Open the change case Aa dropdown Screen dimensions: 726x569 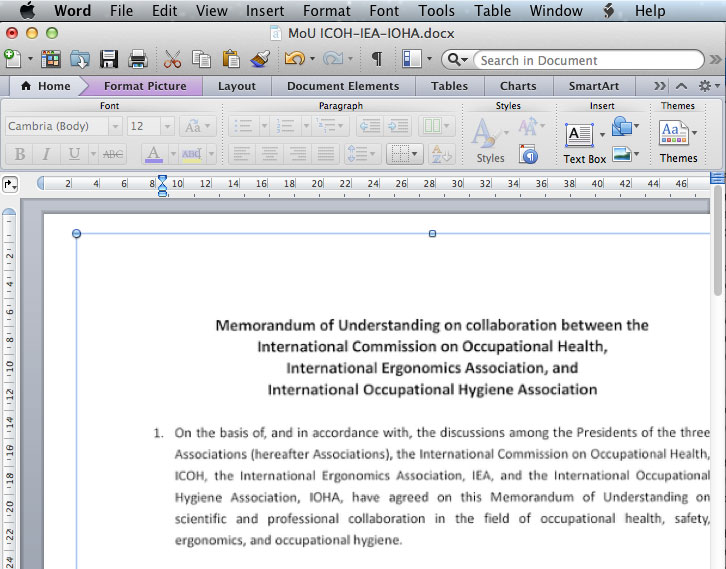(x=198, y=126)
